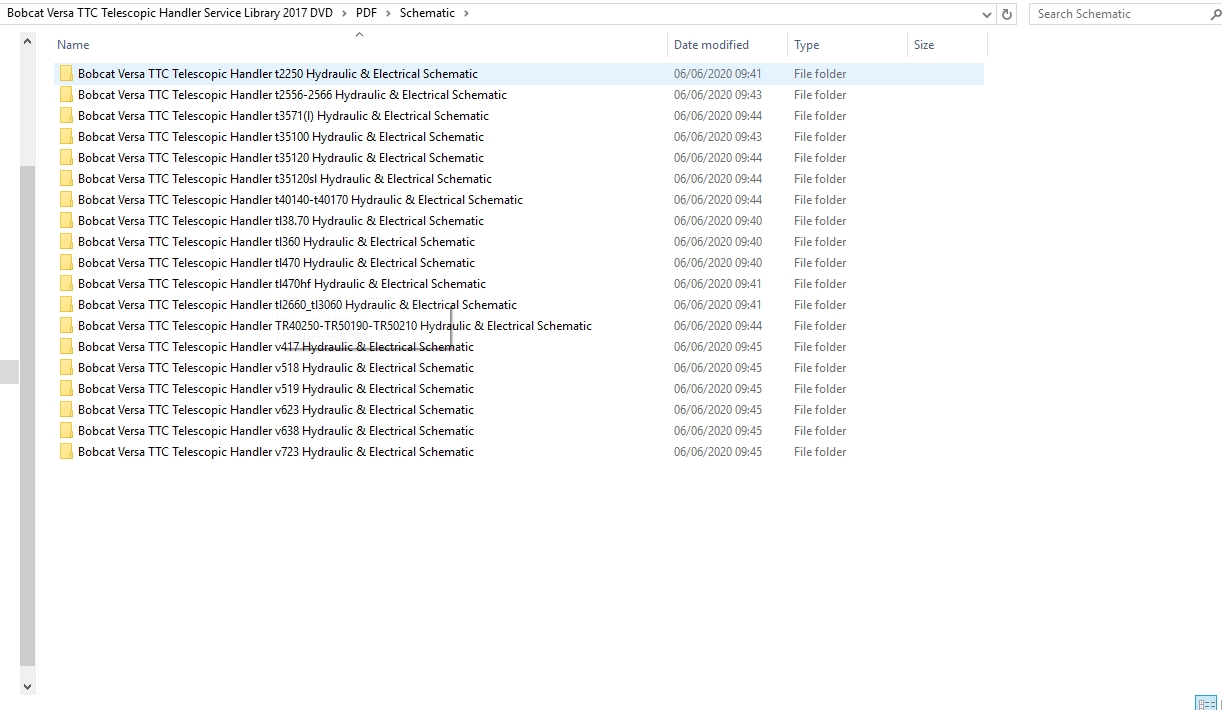
Task: Click the TR40250-TR50190-TR50210 folder icon
Action: click(66, 326)
